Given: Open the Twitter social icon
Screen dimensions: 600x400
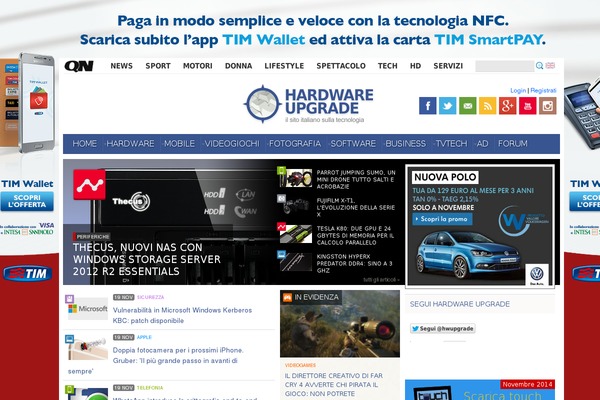Looking at the screenshot, I should click(x=447, y=106).
